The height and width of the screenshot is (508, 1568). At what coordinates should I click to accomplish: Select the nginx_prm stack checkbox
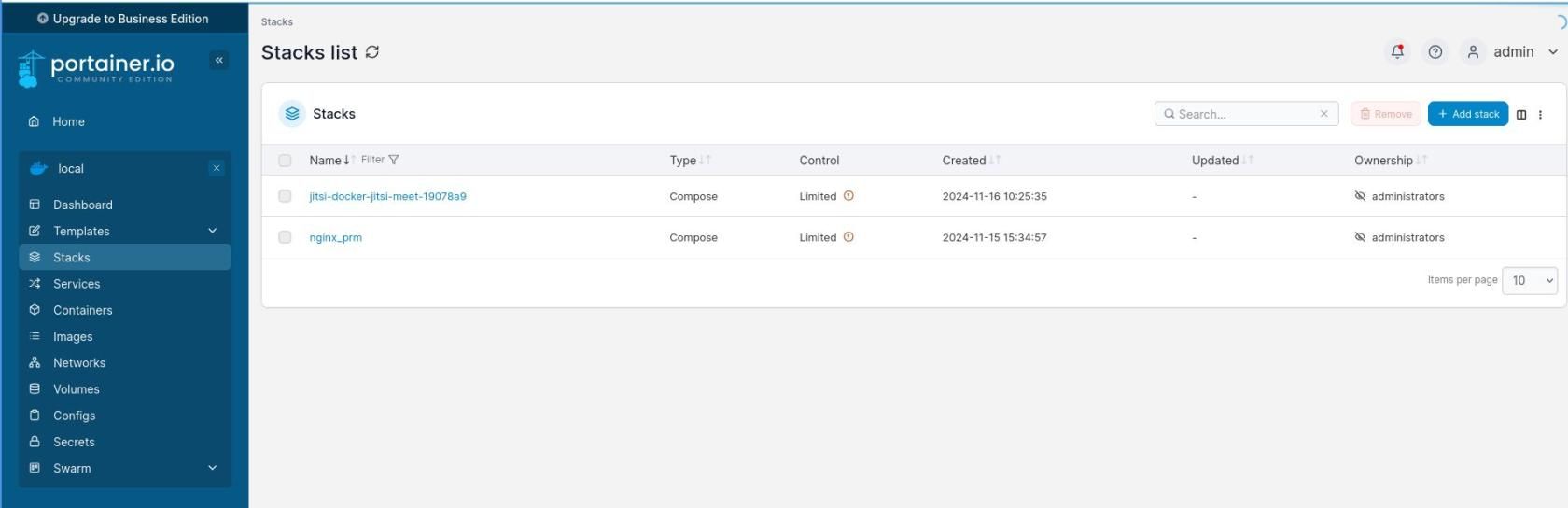click(285, 237)
